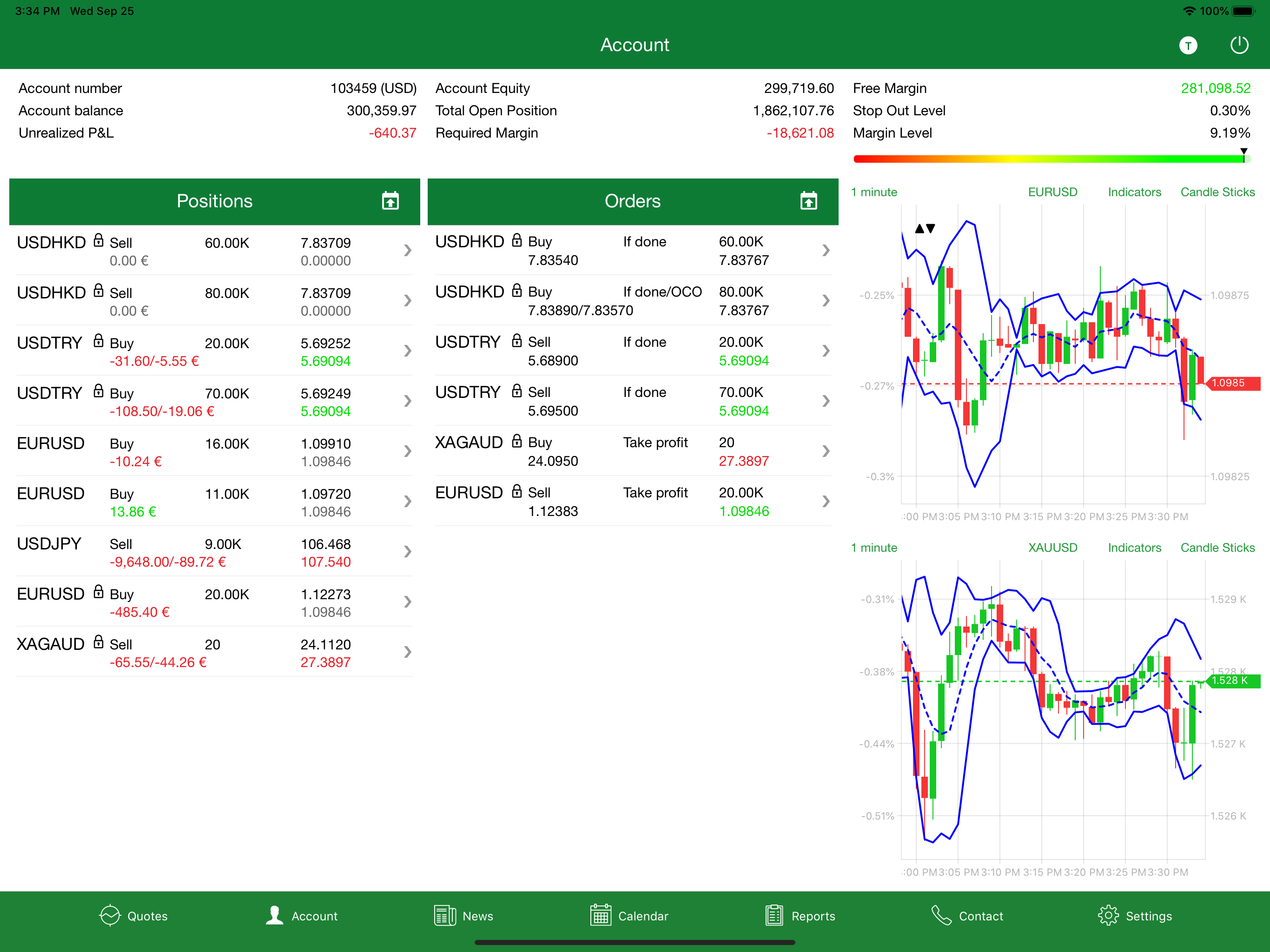Tap the circled T icon in header
1270x952 pixels.
(1188, 46)
